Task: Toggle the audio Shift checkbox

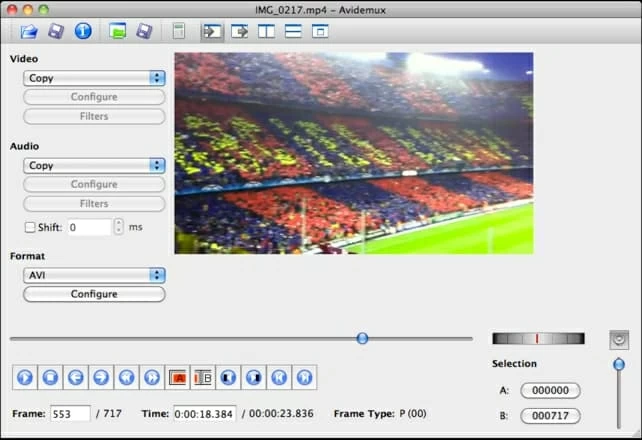Action: [30, 227]
